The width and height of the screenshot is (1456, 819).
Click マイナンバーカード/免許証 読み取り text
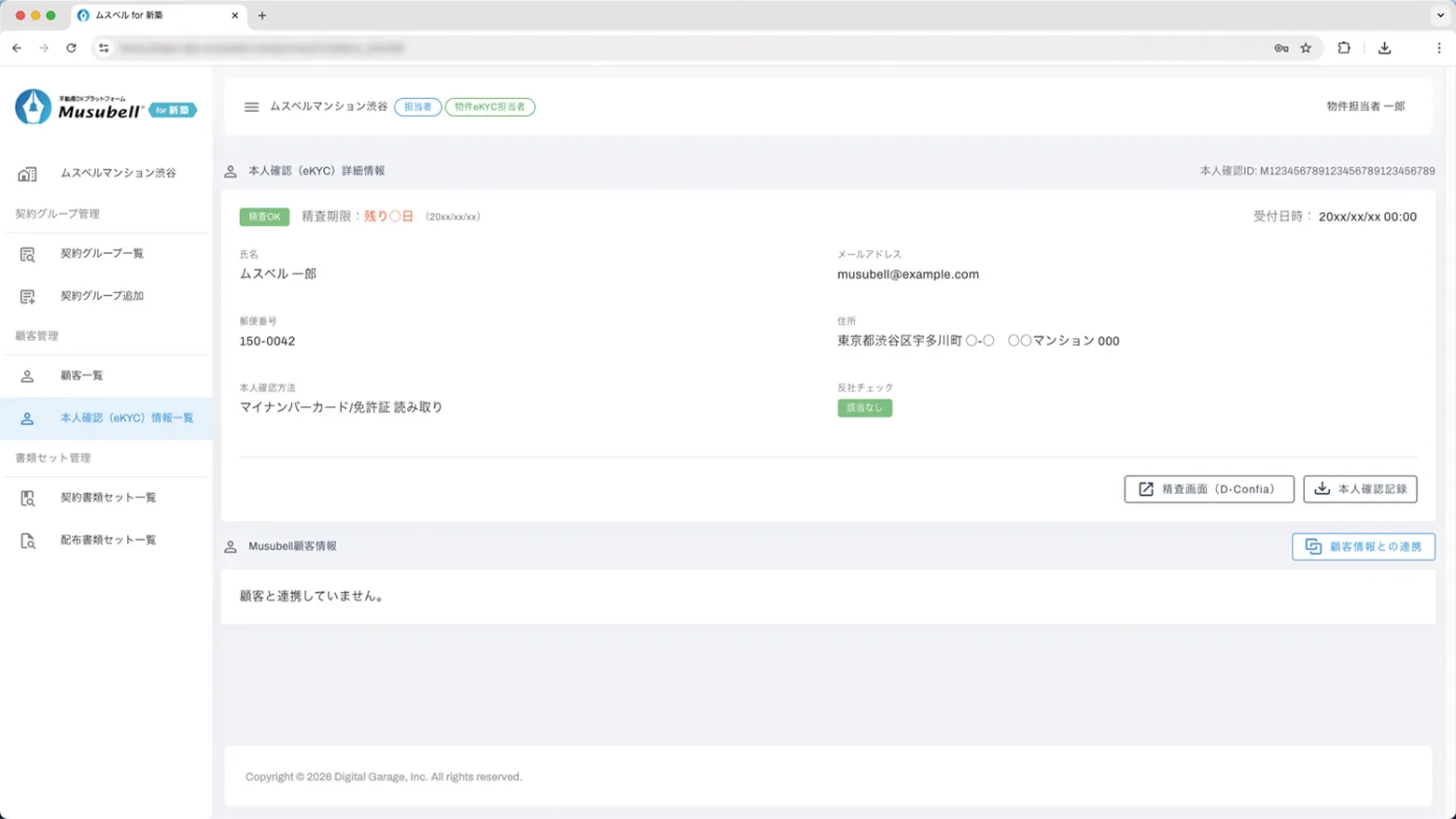[342, 408]
